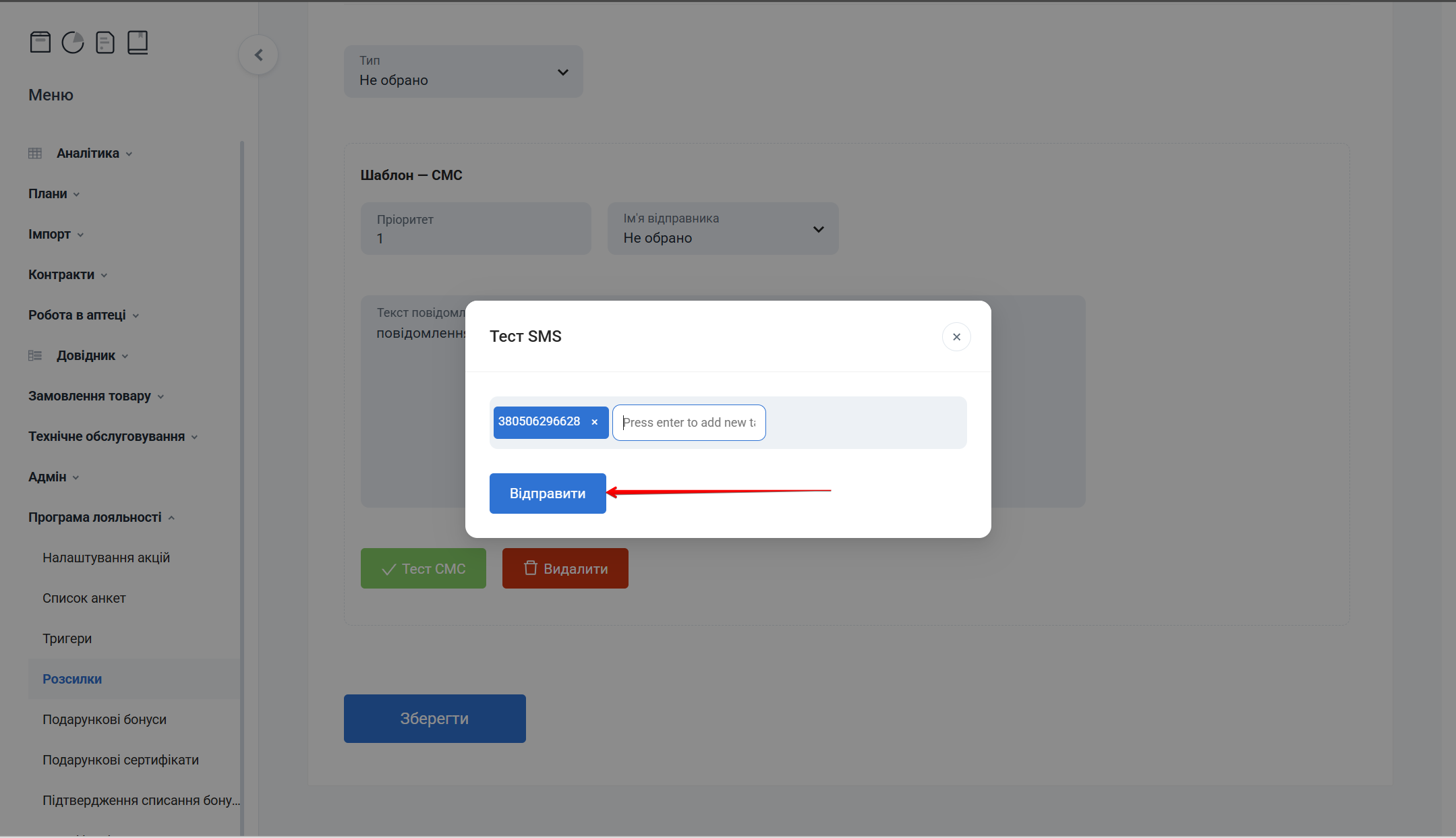
Task: Click the list icon beside Довідник
Action: click(x=35, y=356)
